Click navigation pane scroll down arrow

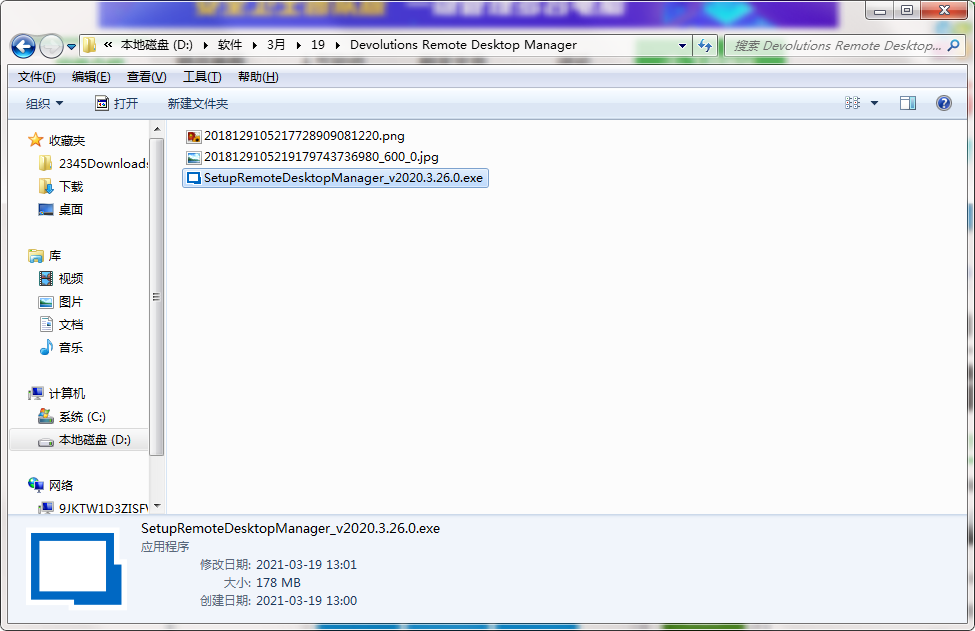click(157, 507)
